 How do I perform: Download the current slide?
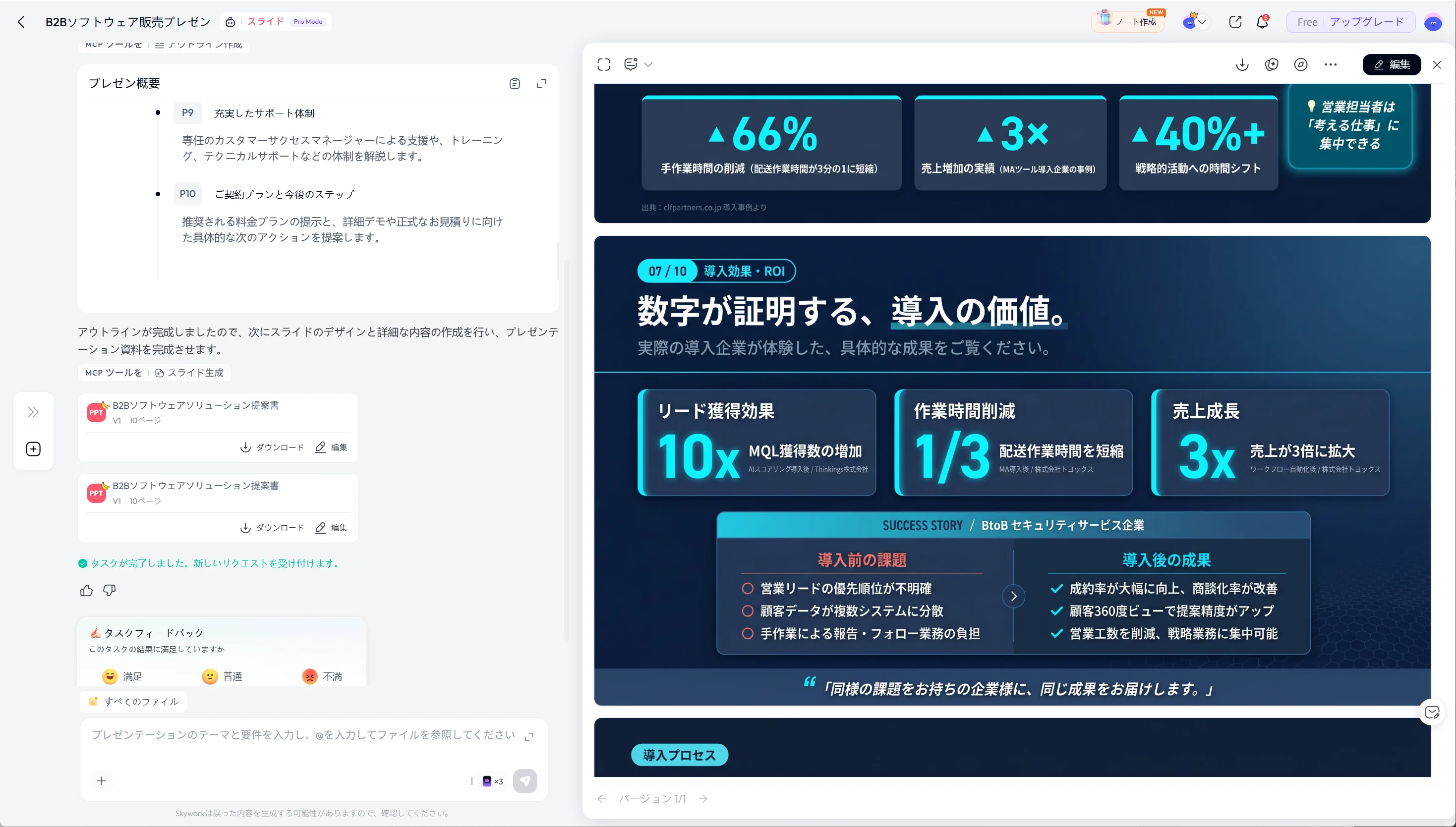pos(1242,64)
